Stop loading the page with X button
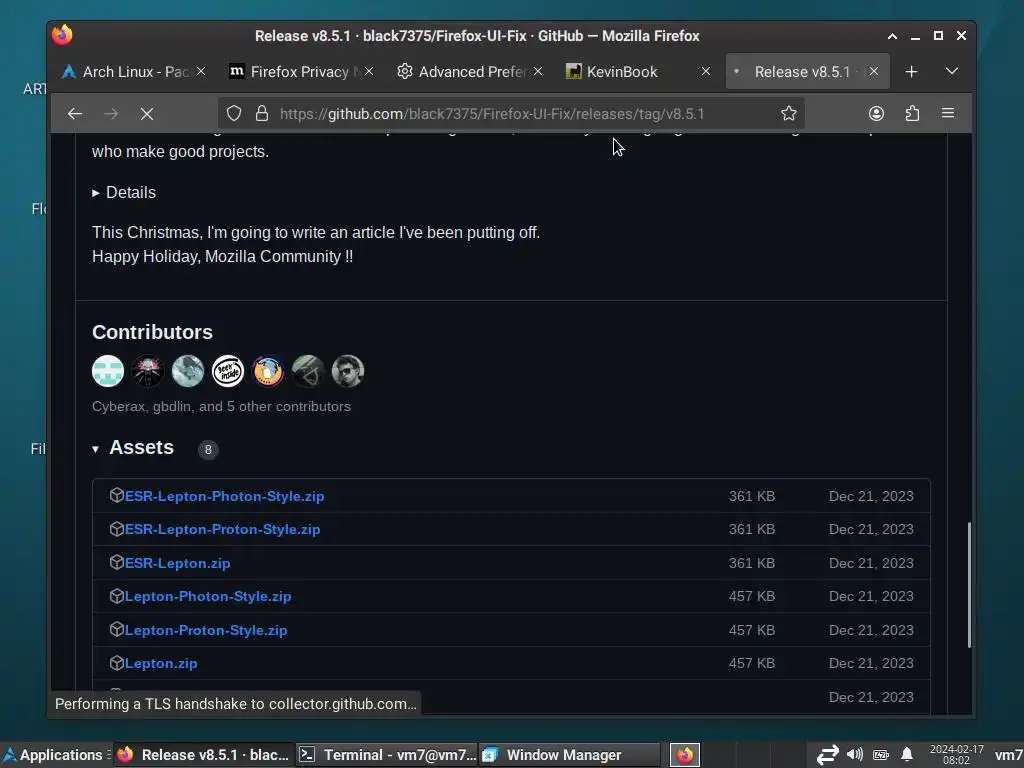The height and width of the screenshot is (768, 1024). pos(147,114)
